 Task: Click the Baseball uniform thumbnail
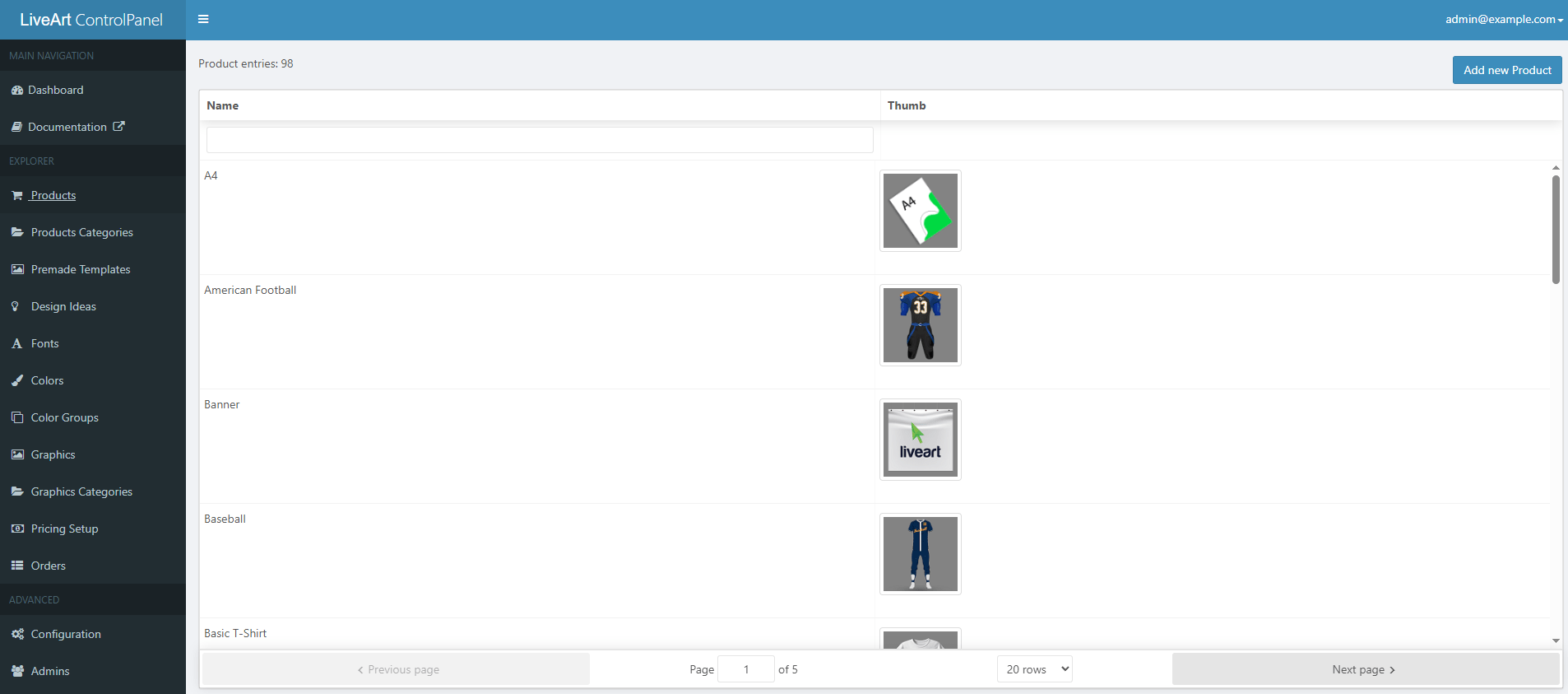coord(921,554)
